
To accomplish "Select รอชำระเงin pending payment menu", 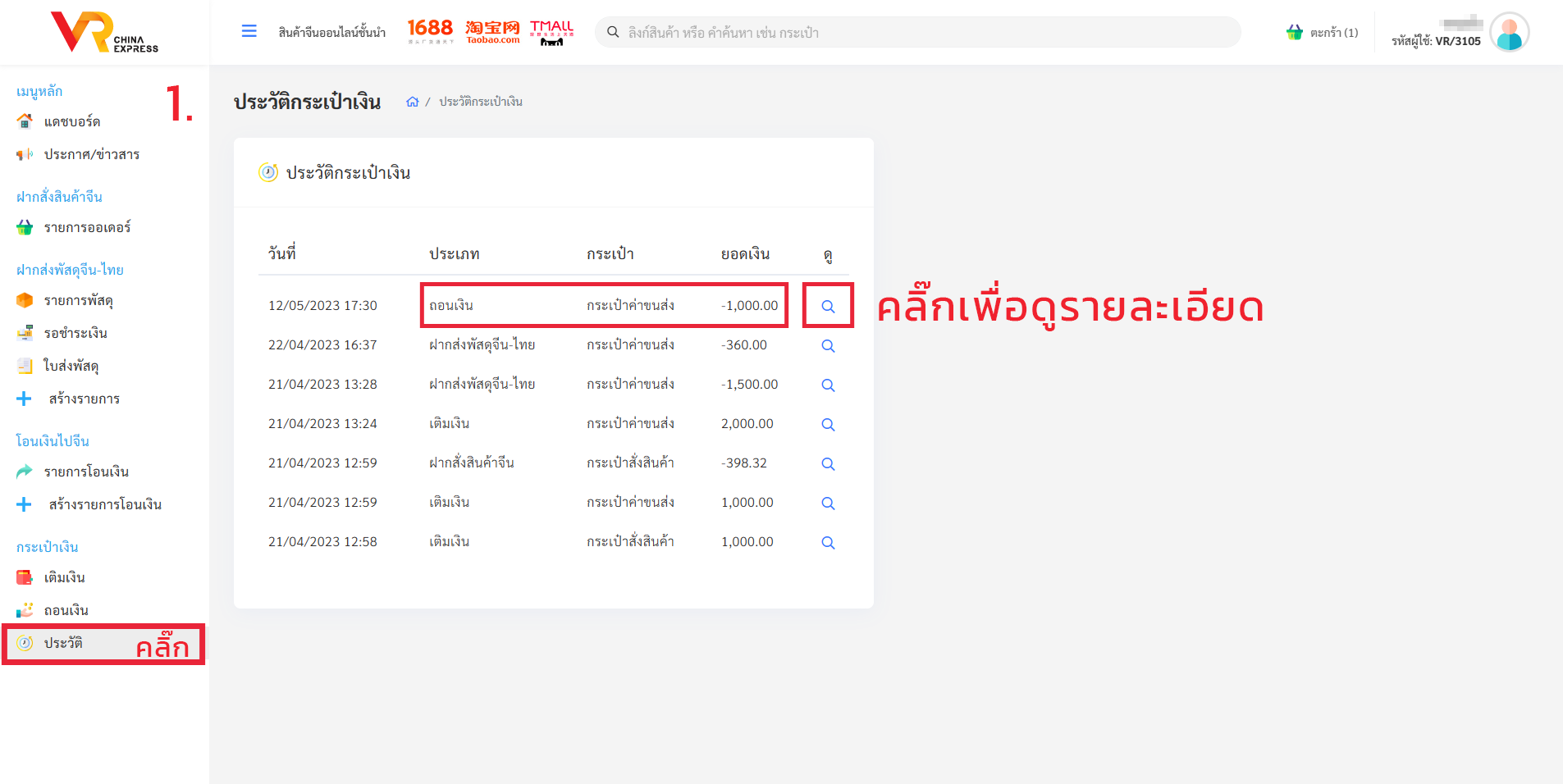I will click(x=75, y=333).
